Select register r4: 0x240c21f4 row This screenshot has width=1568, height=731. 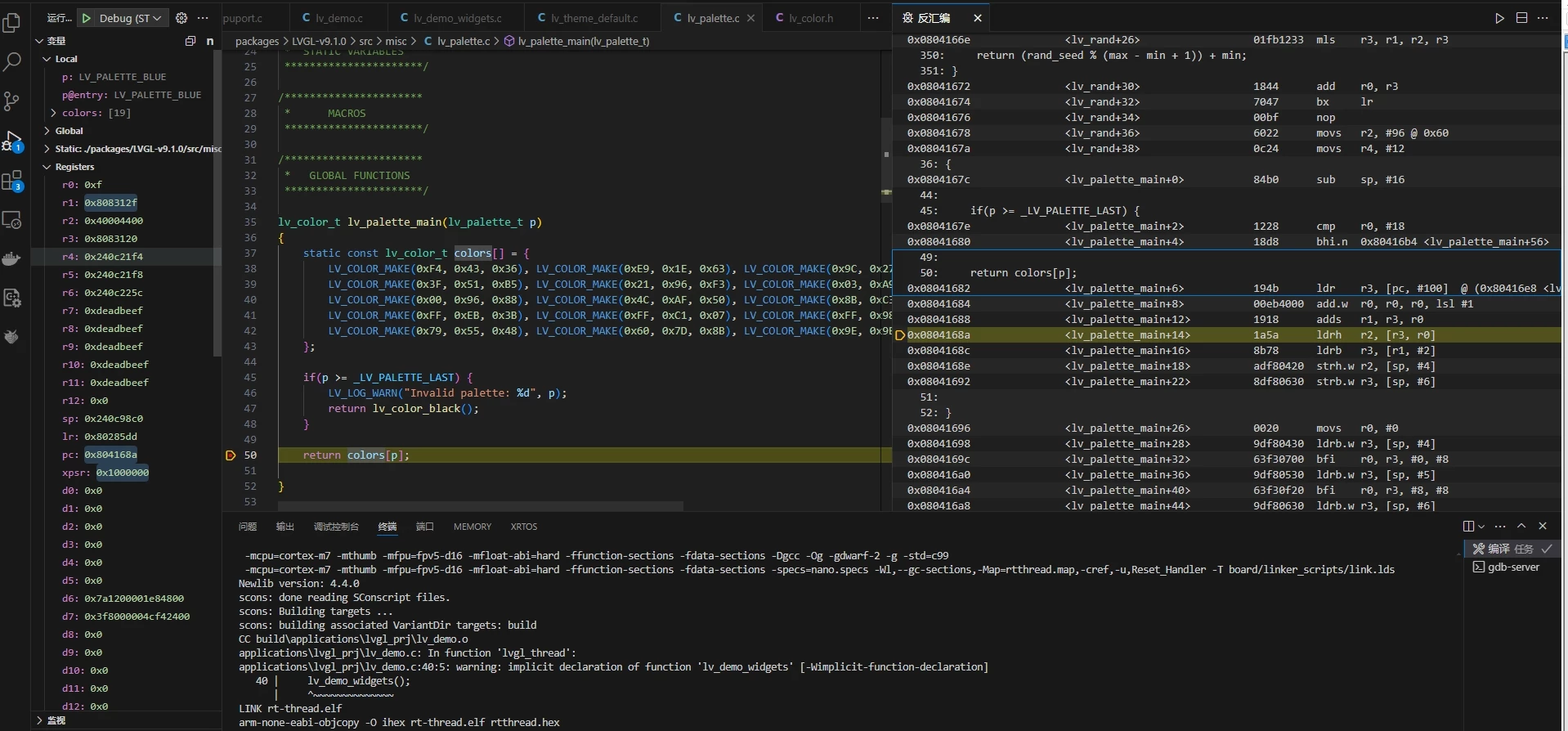click(126, 257)
